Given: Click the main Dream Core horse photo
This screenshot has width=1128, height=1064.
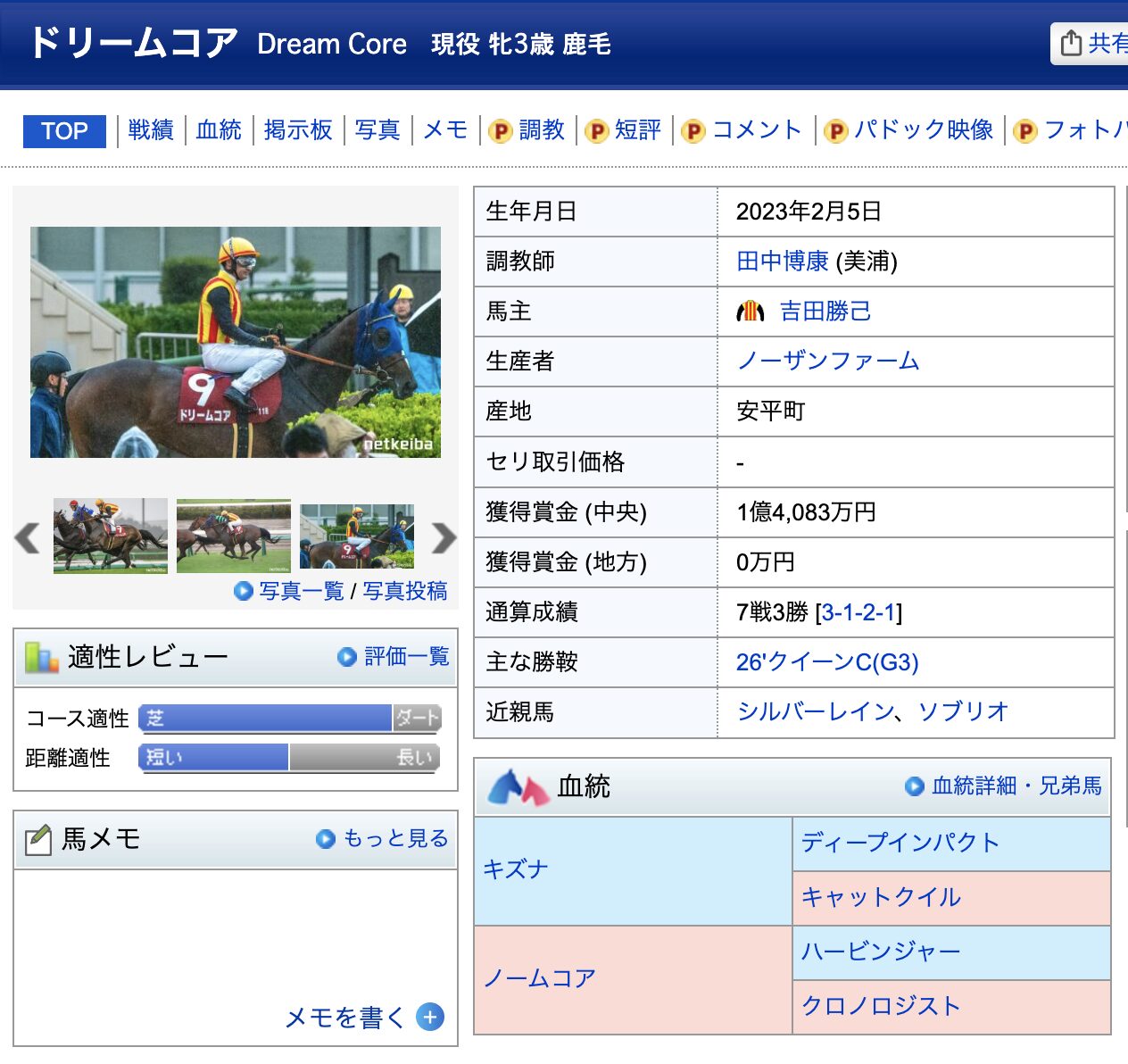Looking at the screenshot, I should (x=236, y=342).
